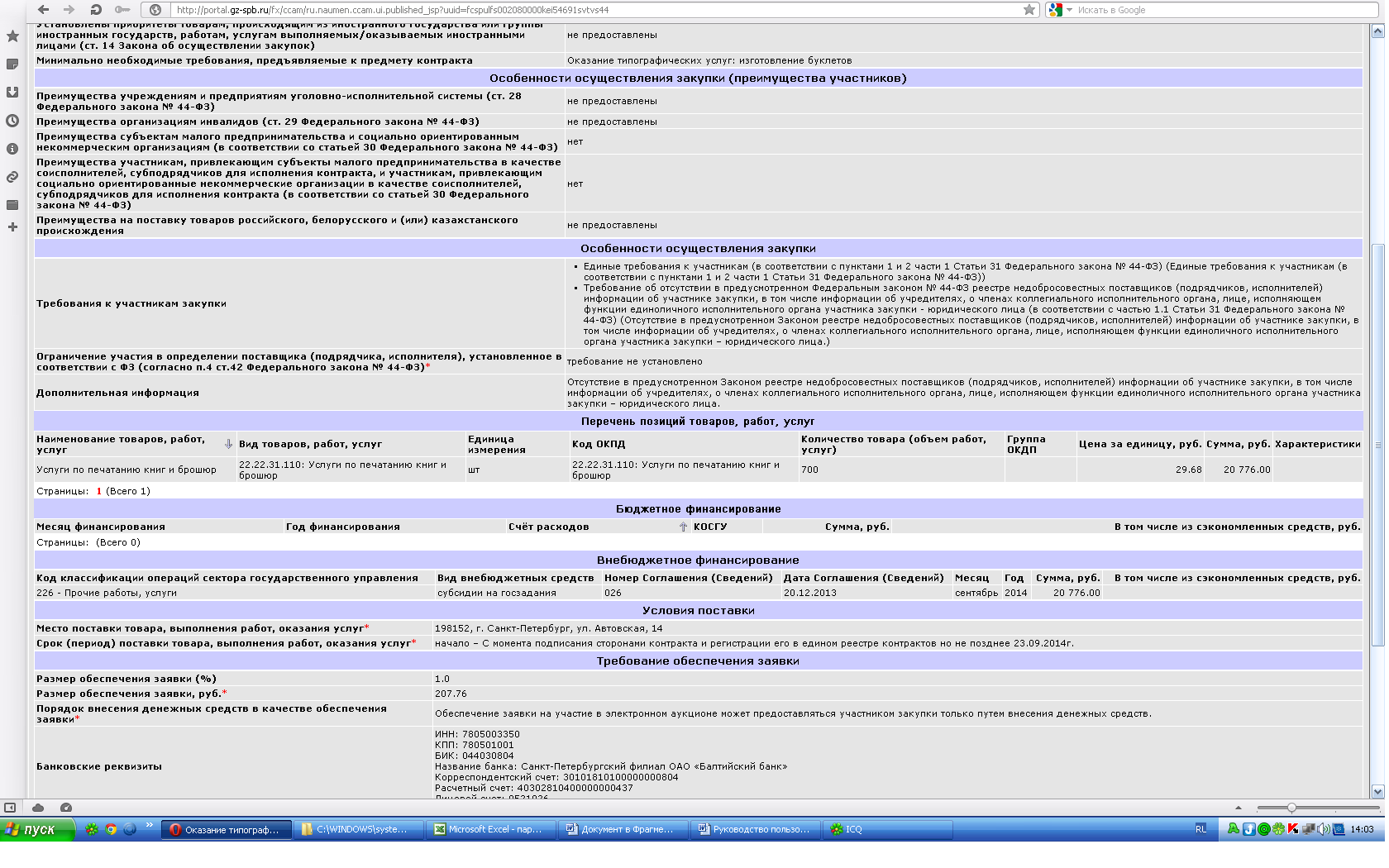Expand the quick launch overflow chevrons
This screenshot has width=1389, height=868.
point(150,825)
